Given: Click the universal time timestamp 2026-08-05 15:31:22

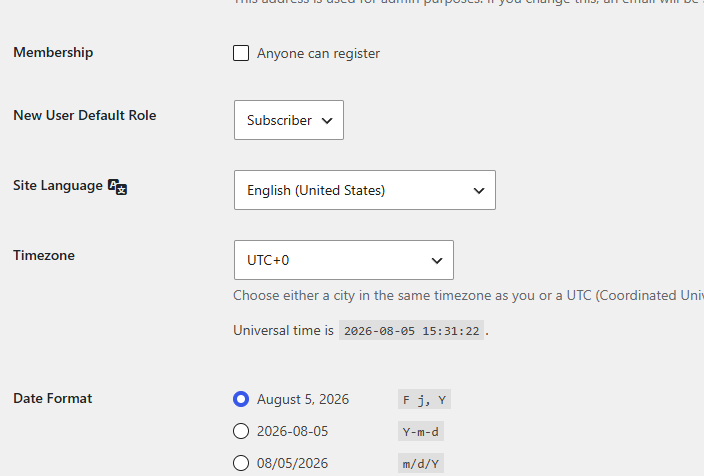Looking at the screenshot, I should [411, 331].
